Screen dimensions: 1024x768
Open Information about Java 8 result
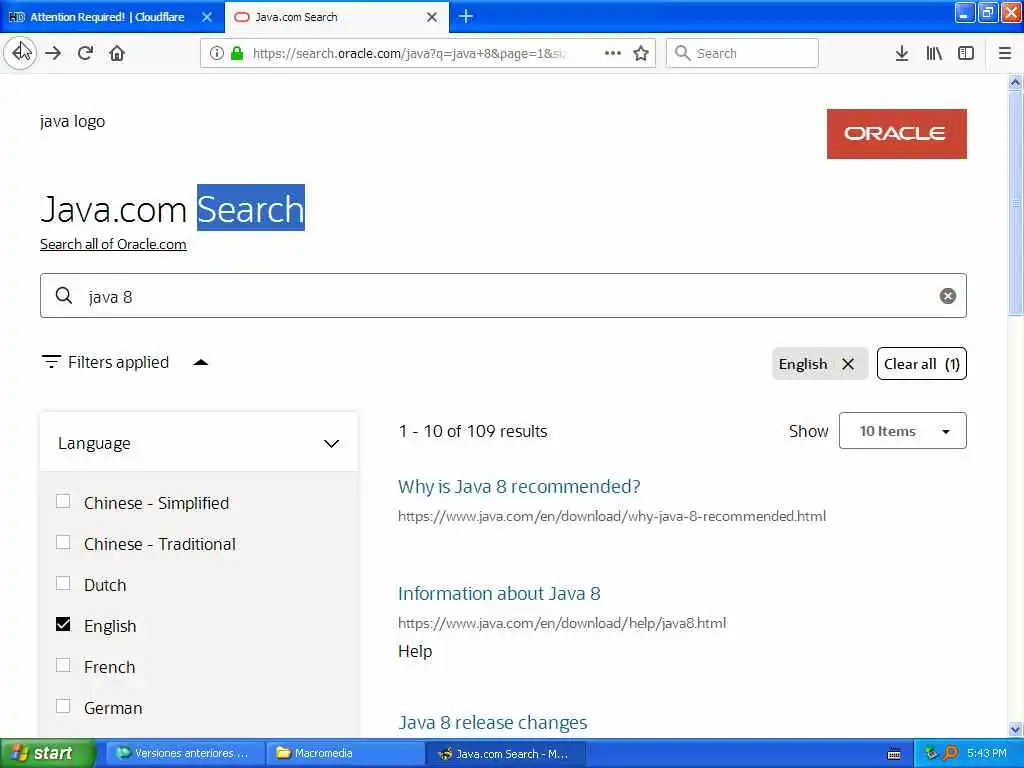(x=499, y=594)
